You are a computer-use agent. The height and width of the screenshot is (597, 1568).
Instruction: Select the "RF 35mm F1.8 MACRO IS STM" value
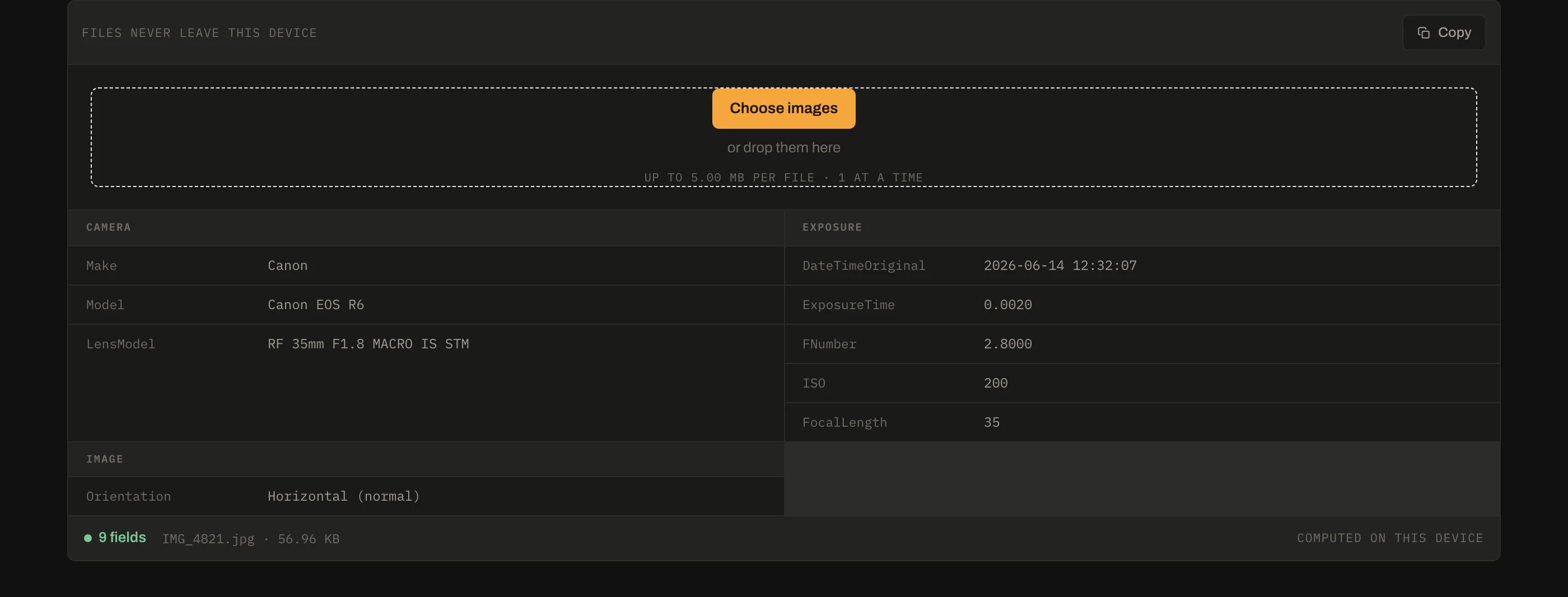[x=368, y=344]
